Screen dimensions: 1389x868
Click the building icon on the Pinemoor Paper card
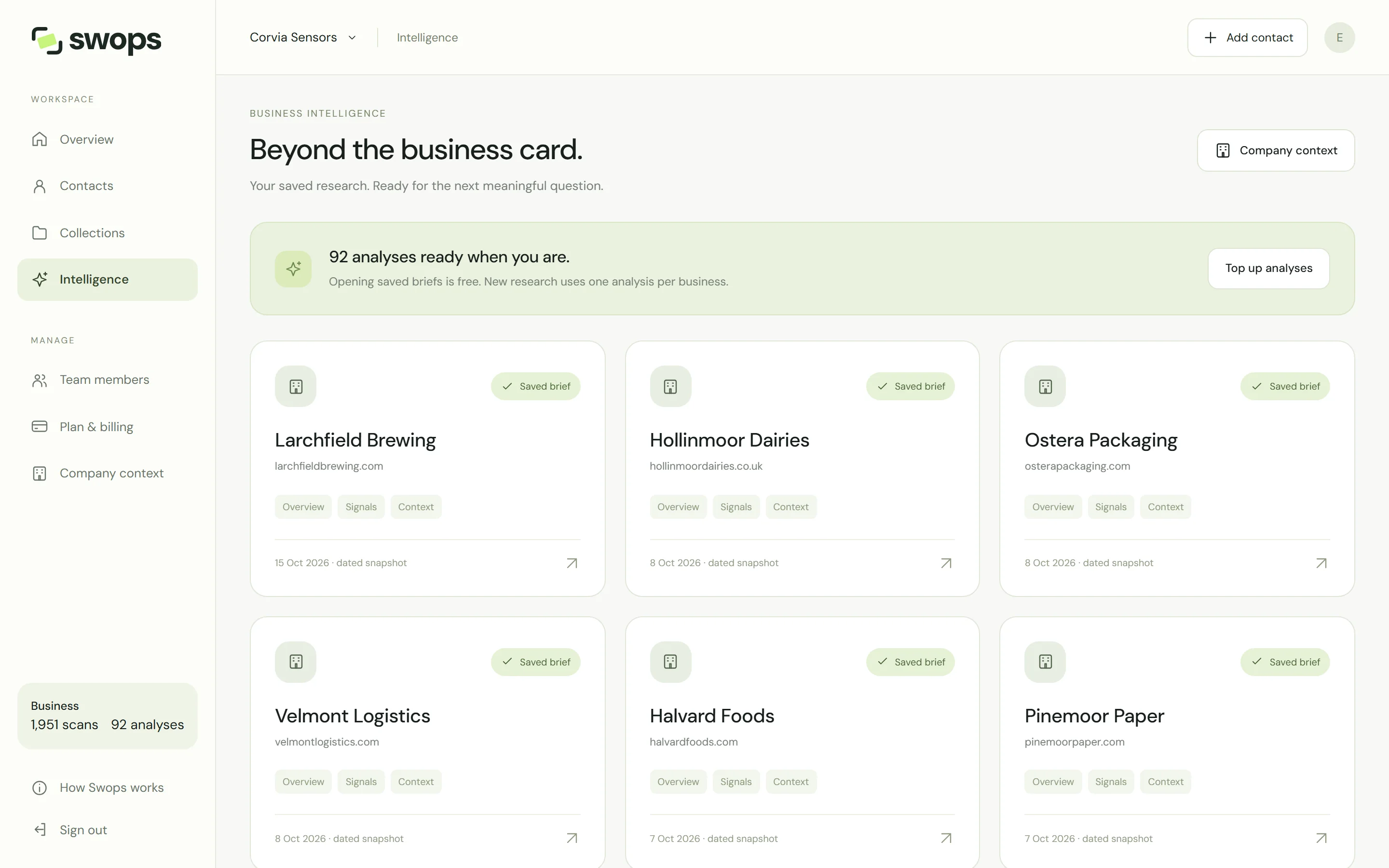pyautogui.click(x=1045, y=662)
